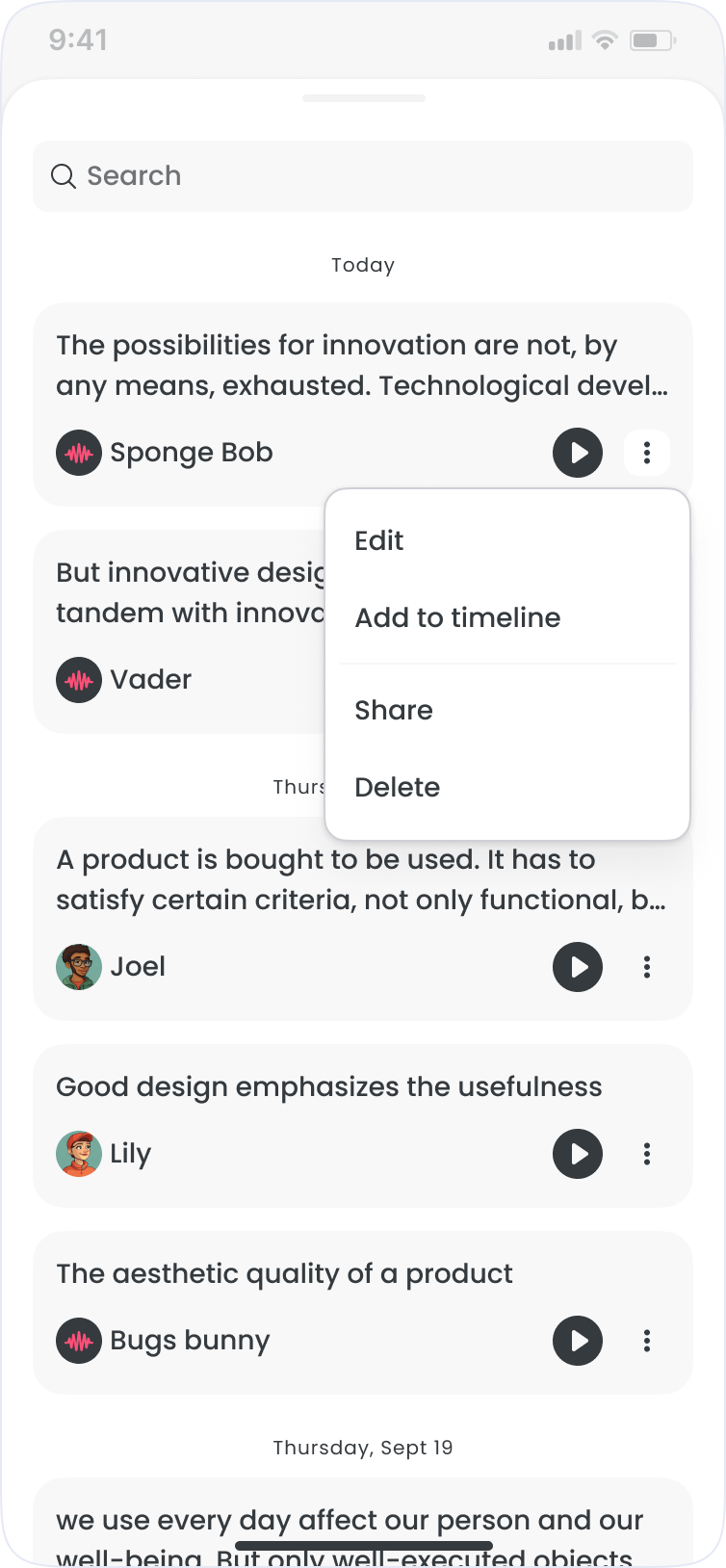Play Joel's recording
Viewport: 726px width, 1568px height.
tap(578, 967)
